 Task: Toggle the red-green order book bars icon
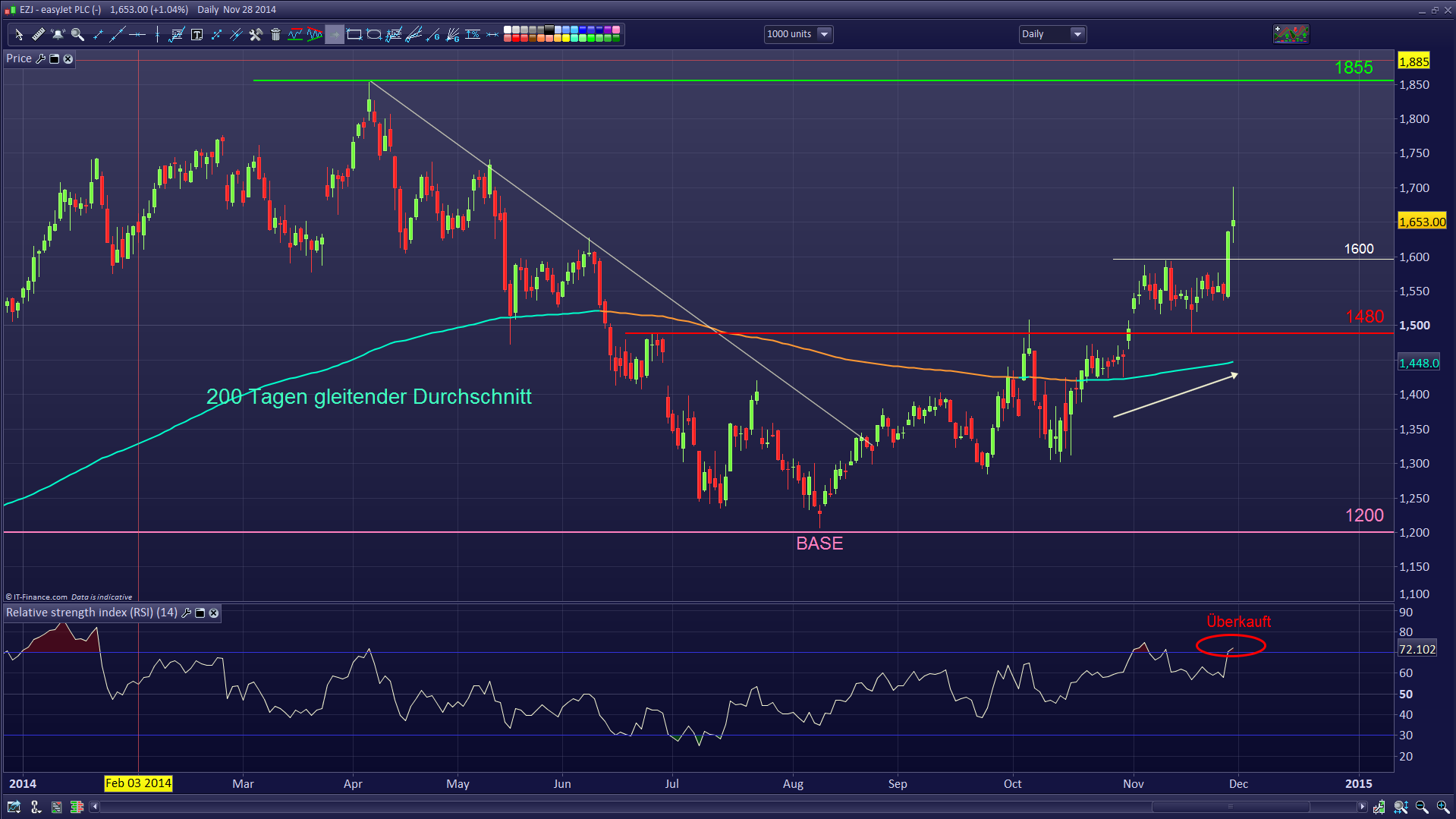77,807
